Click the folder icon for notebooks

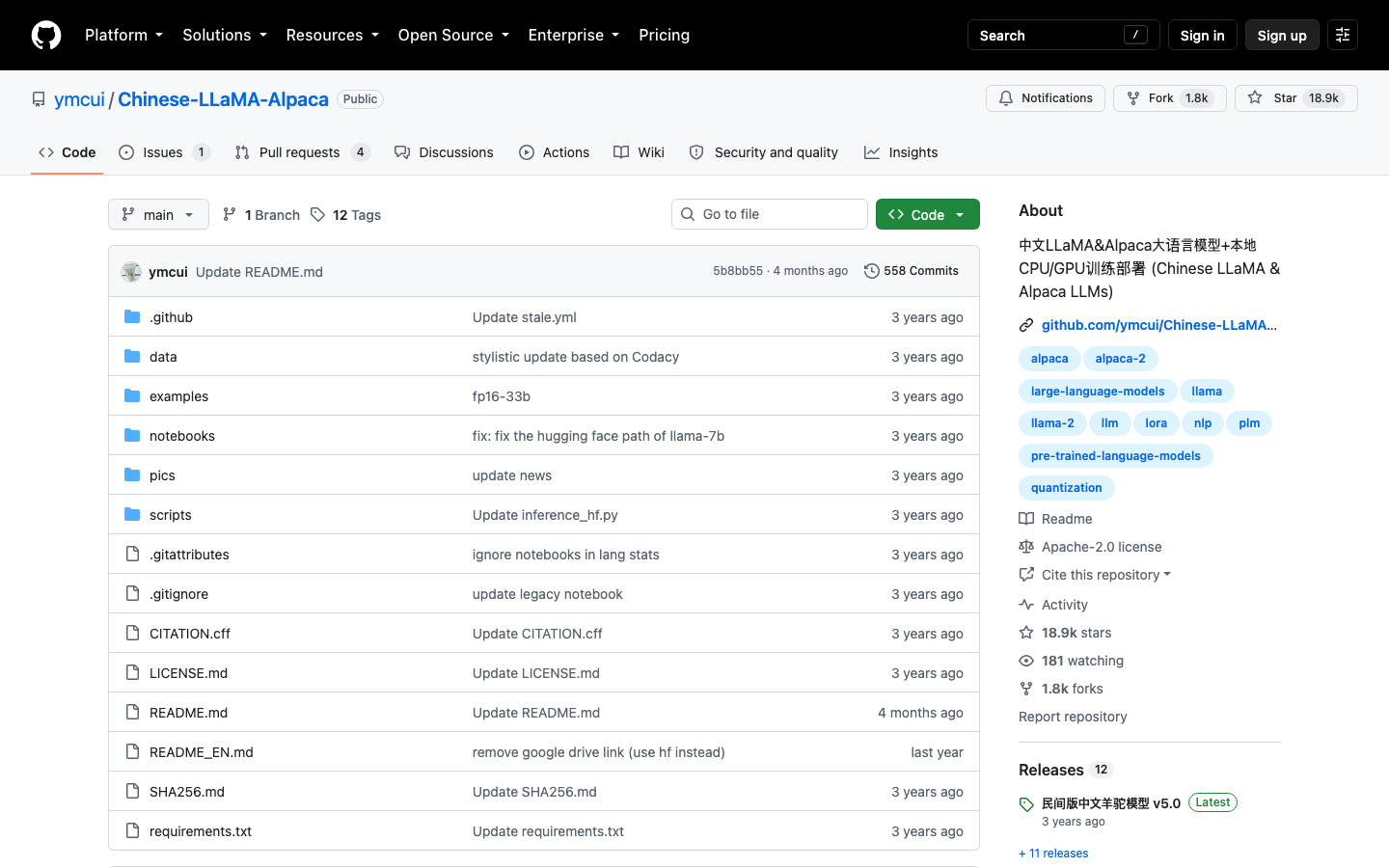pyautogui.click(x=132, y=436)
